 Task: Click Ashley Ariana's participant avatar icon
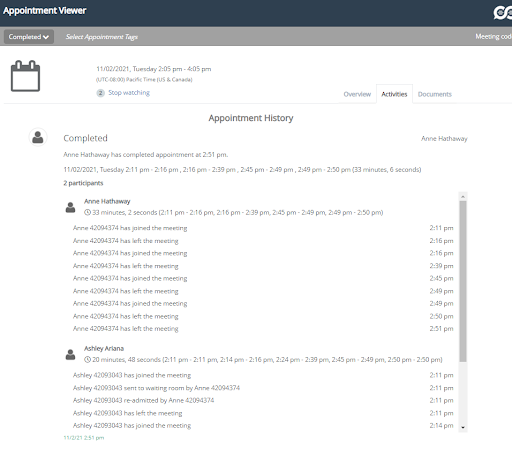(x=70, y=354)
